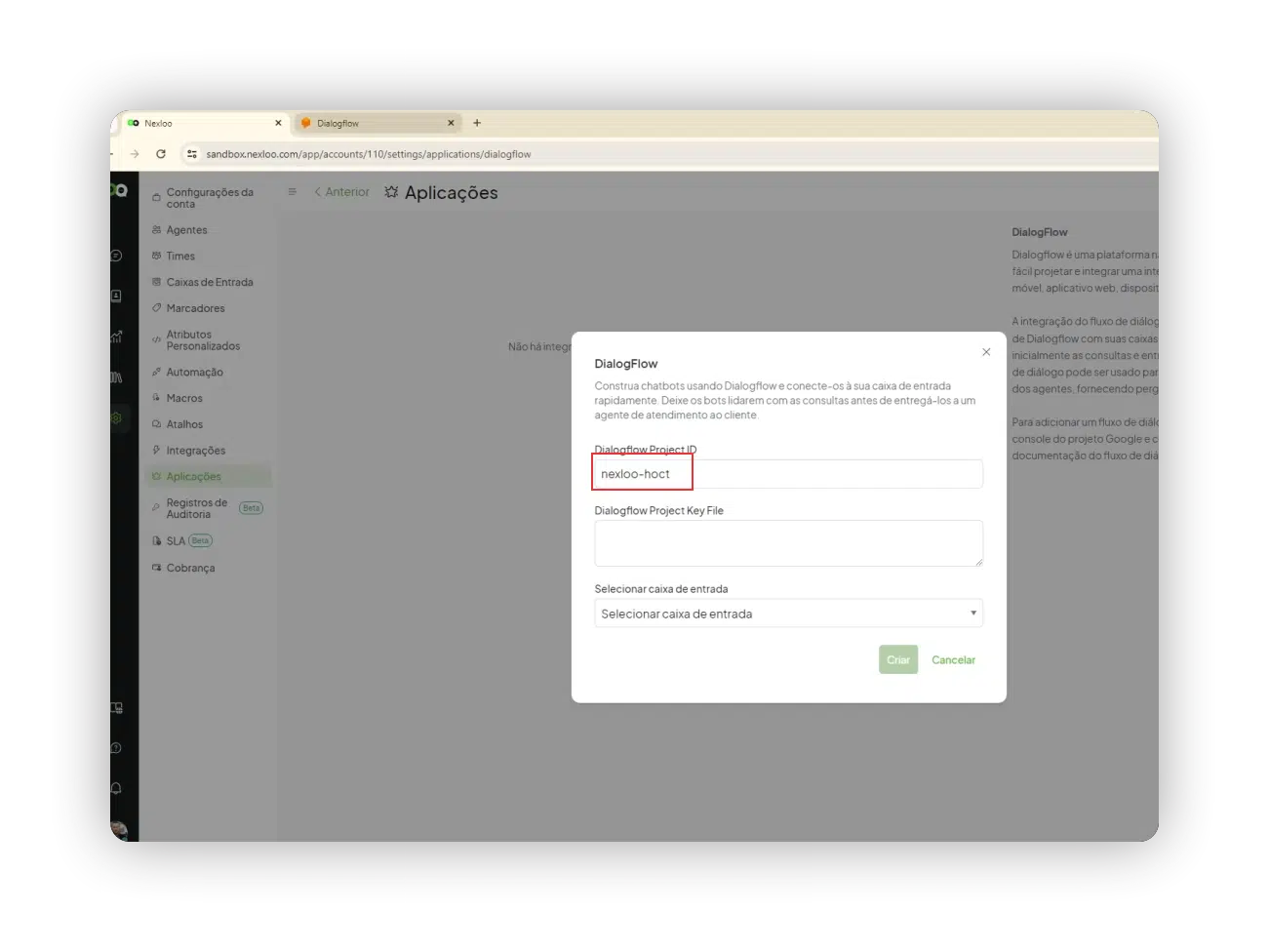Open Times settings
The image size is (1269, 952).
(180, 257)
